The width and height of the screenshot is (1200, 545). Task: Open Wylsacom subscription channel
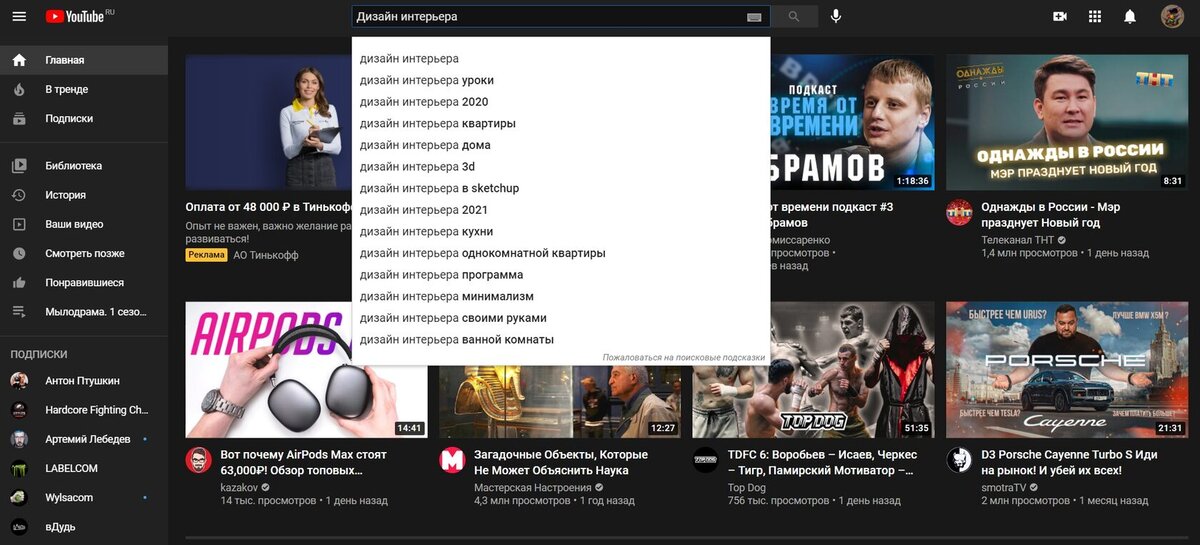[84, 497]
